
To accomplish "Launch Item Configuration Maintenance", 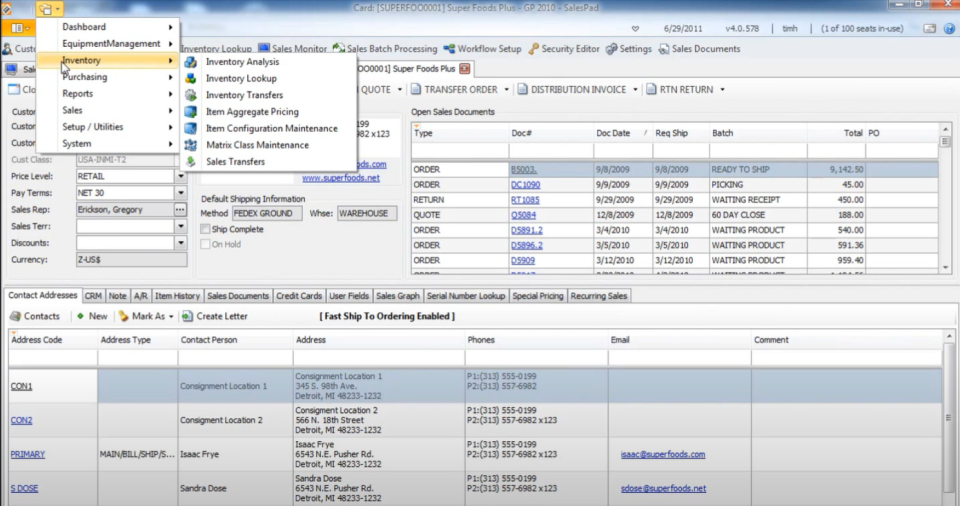I will tap(271, 128).
